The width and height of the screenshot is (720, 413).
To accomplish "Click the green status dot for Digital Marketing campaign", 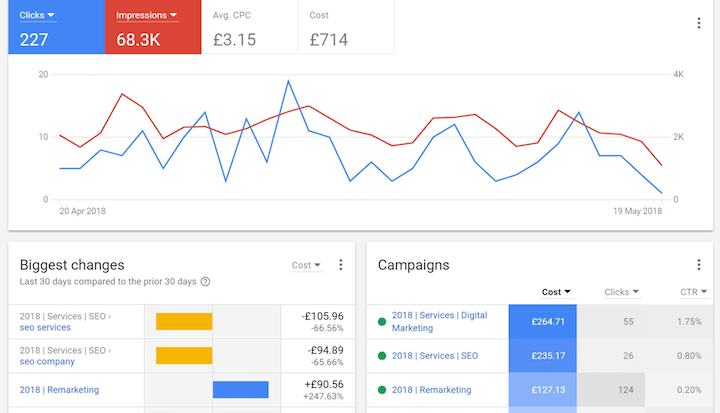I will (381, 321).
